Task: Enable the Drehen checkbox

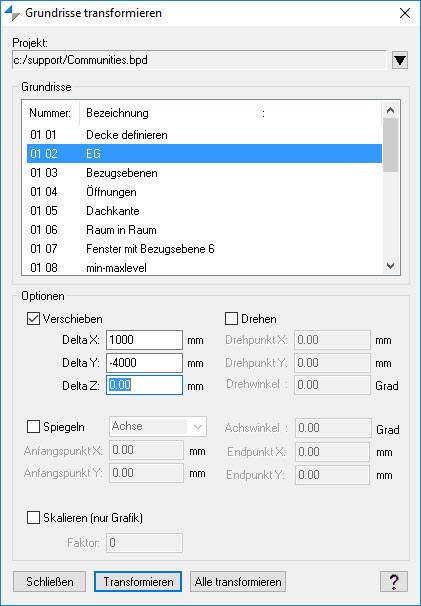Action: pyautogui.click(x=231, y=319)
